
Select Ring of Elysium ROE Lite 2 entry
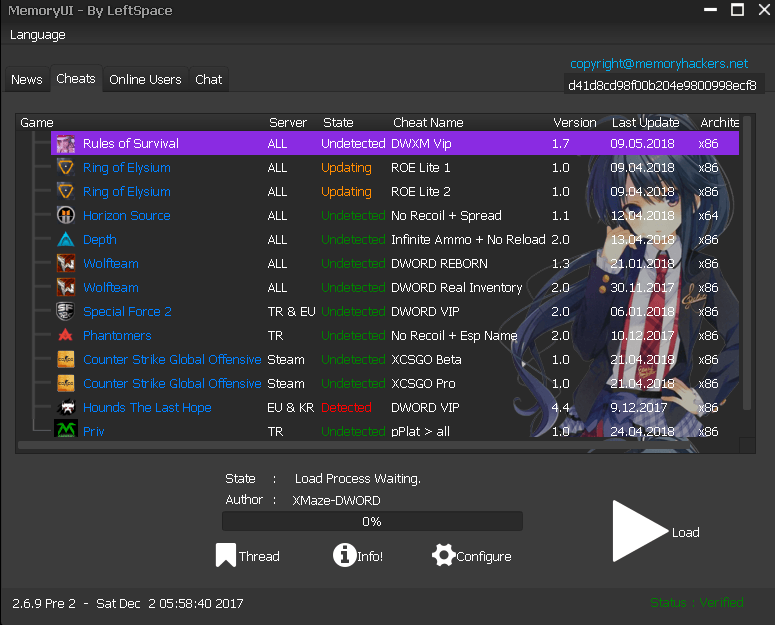pyautogui.click(x=395, y=192)
